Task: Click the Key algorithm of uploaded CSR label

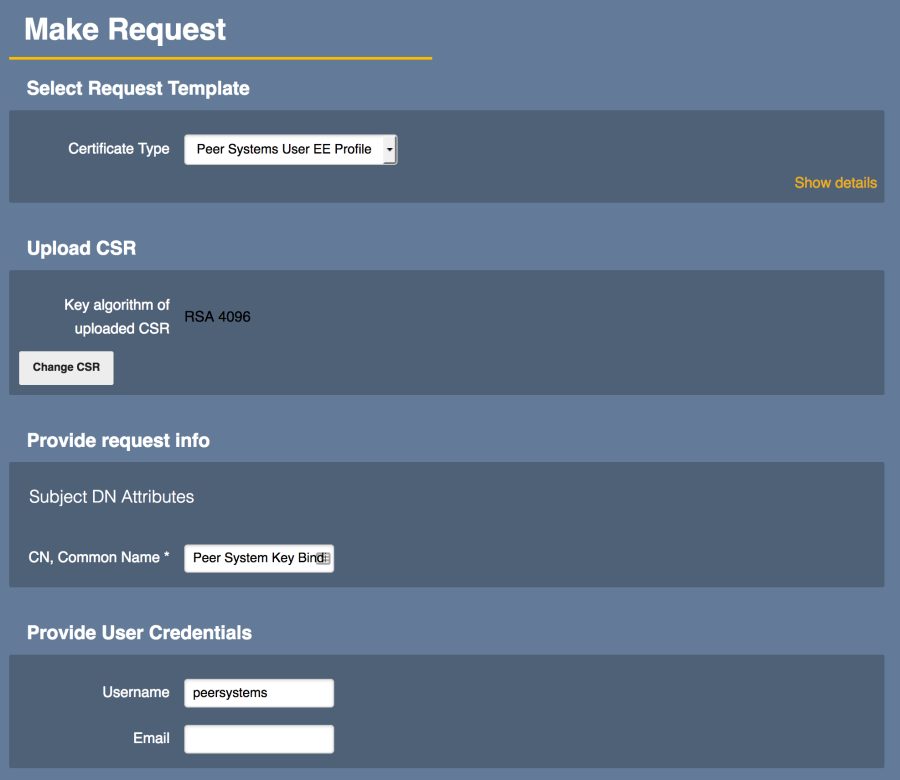Action: (x=117, y=317)
